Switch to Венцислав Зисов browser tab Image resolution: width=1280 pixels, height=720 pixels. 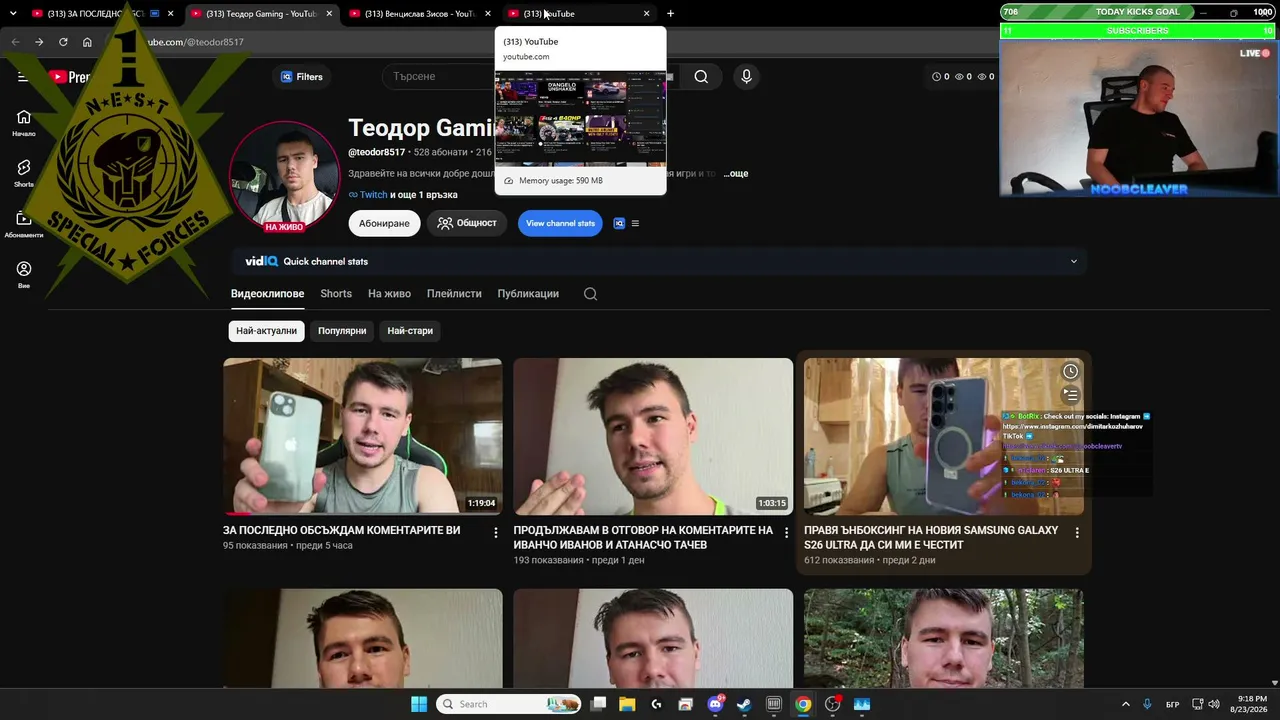pos(420,13)
